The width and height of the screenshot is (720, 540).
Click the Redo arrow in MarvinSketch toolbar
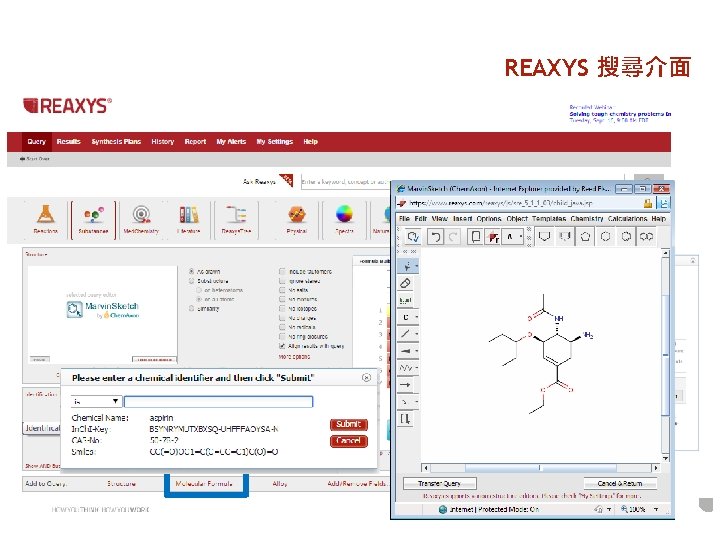(x=453, y=236)
